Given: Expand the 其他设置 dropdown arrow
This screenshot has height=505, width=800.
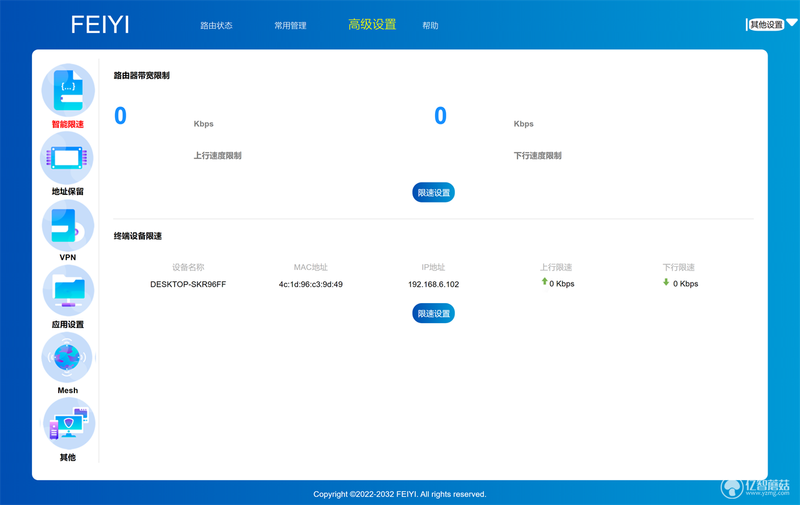Looking at the screenshot, I should coord(792,22).
